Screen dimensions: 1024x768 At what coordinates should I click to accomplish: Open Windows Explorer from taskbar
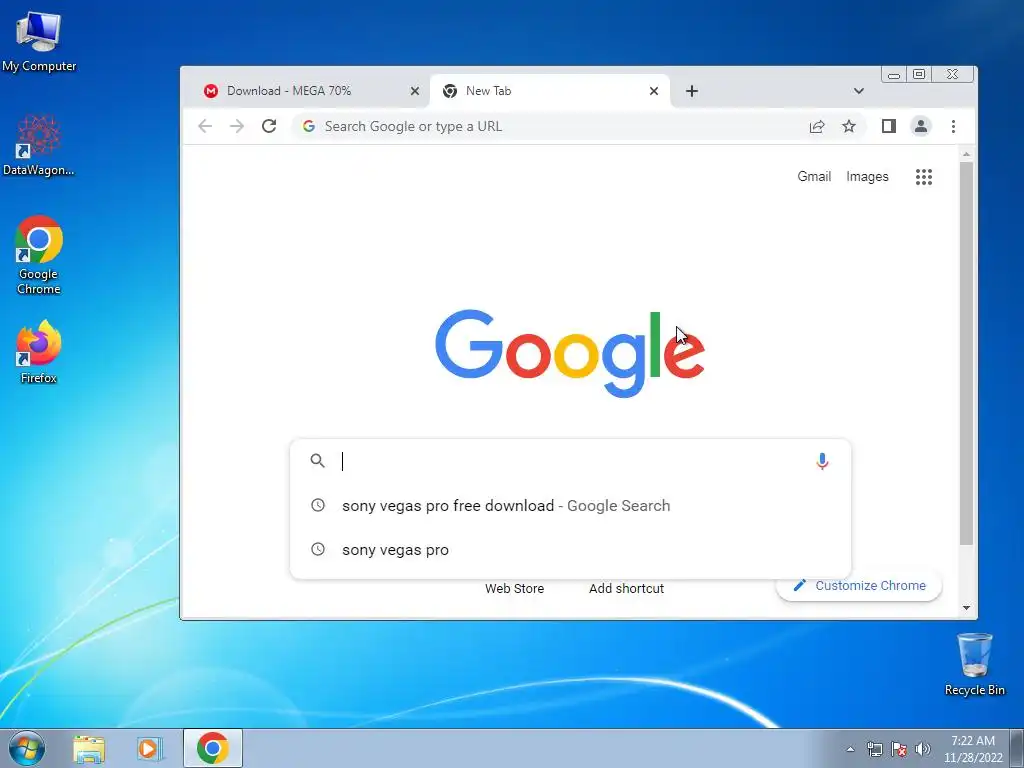click(x=89, y=748)
